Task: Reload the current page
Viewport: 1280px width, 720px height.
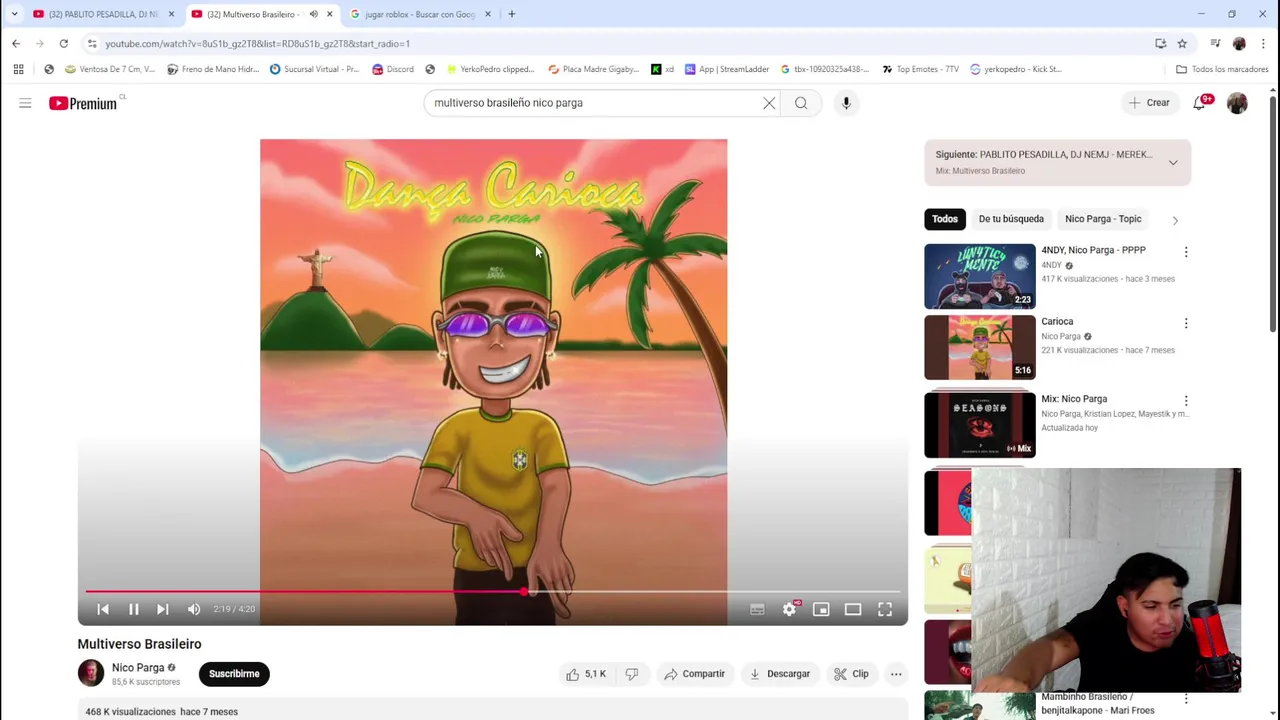Action: click(63, 43)
